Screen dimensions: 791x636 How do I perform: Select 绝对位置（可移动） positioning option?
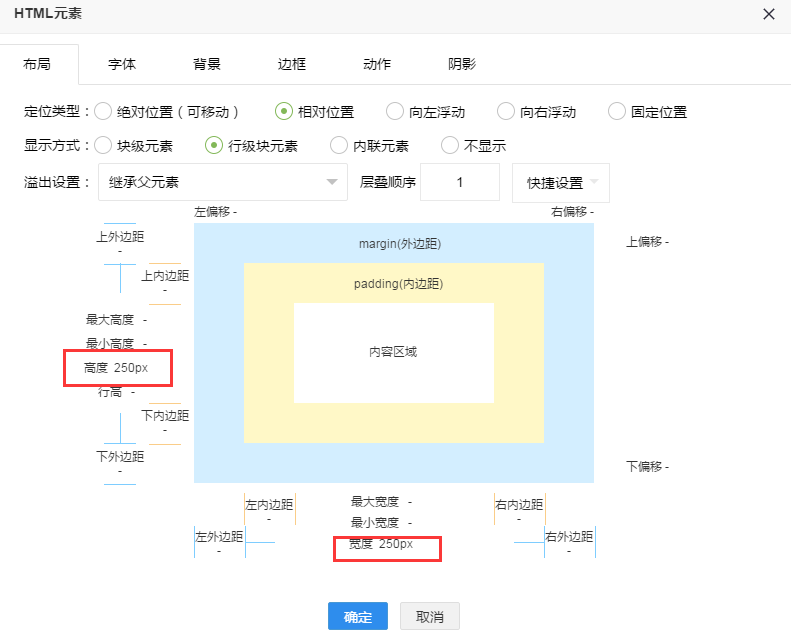point(103,112)
